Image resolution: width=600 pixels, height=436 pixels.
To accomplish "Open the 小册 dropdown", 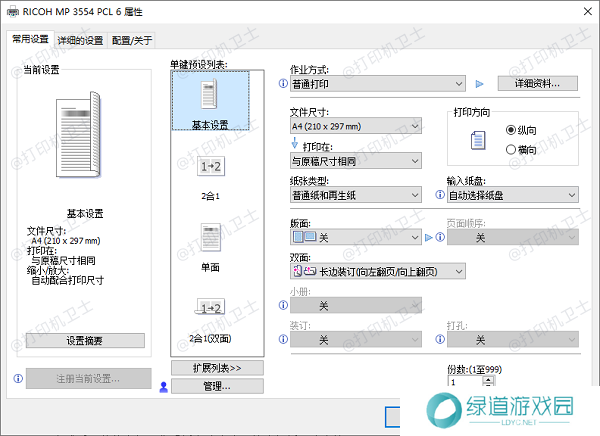I will pos(356,305).
